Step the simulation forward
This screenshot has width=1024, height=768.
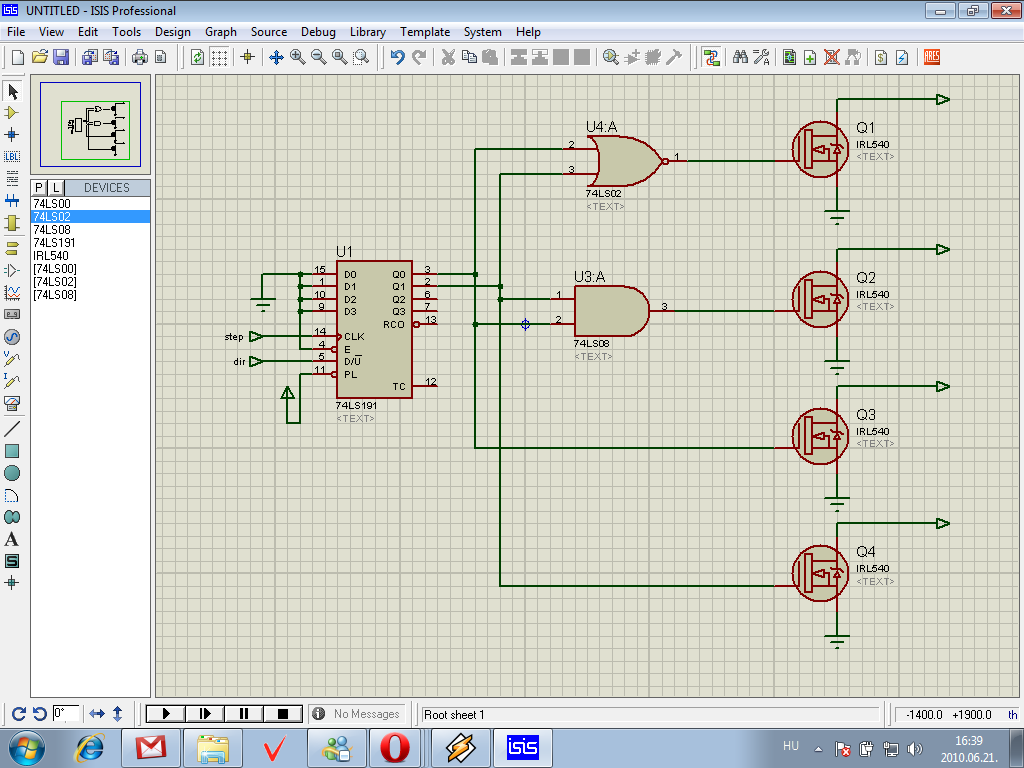tap(205, 714)
